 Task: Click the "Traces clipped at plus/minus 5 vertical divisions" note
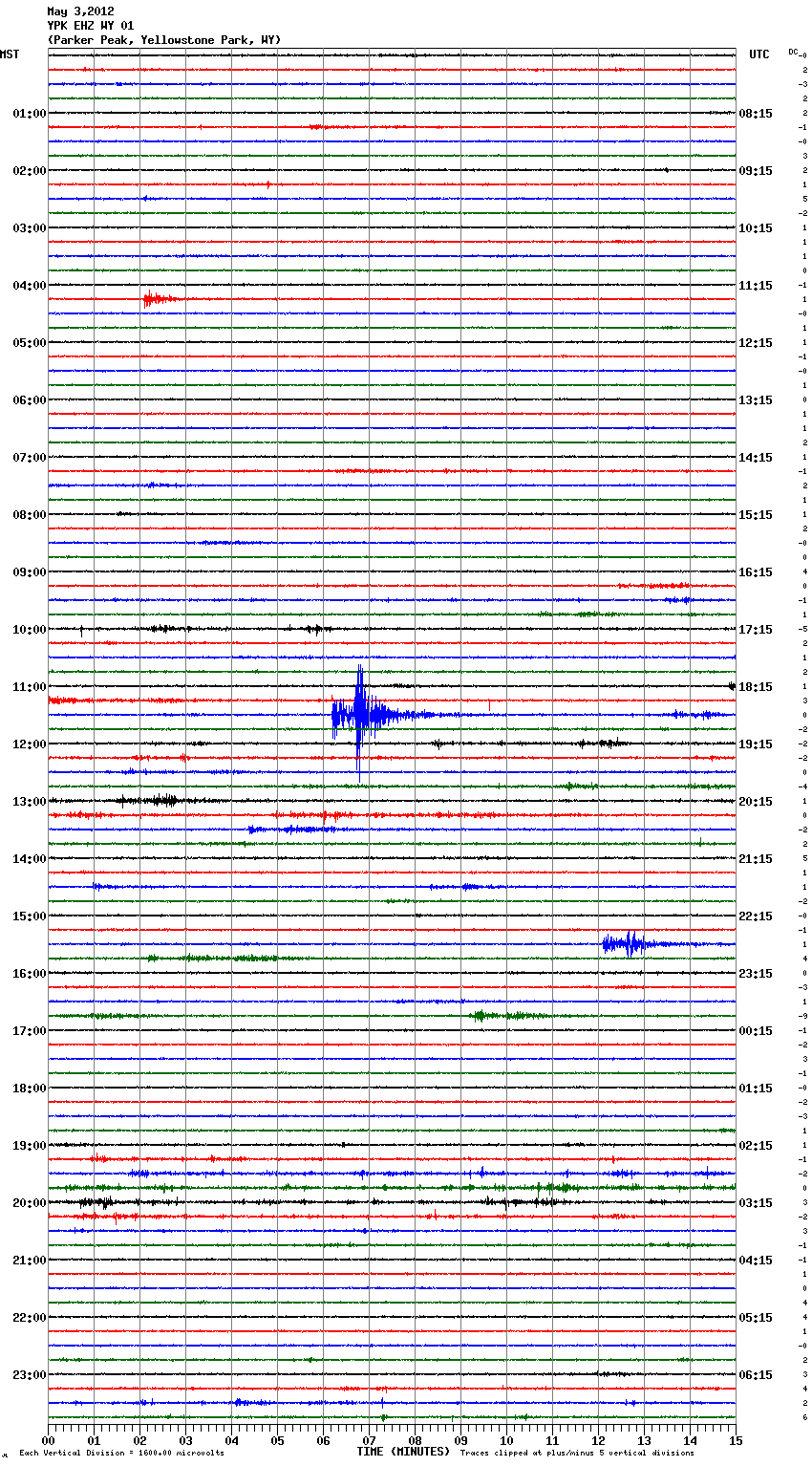(577, 1453)
